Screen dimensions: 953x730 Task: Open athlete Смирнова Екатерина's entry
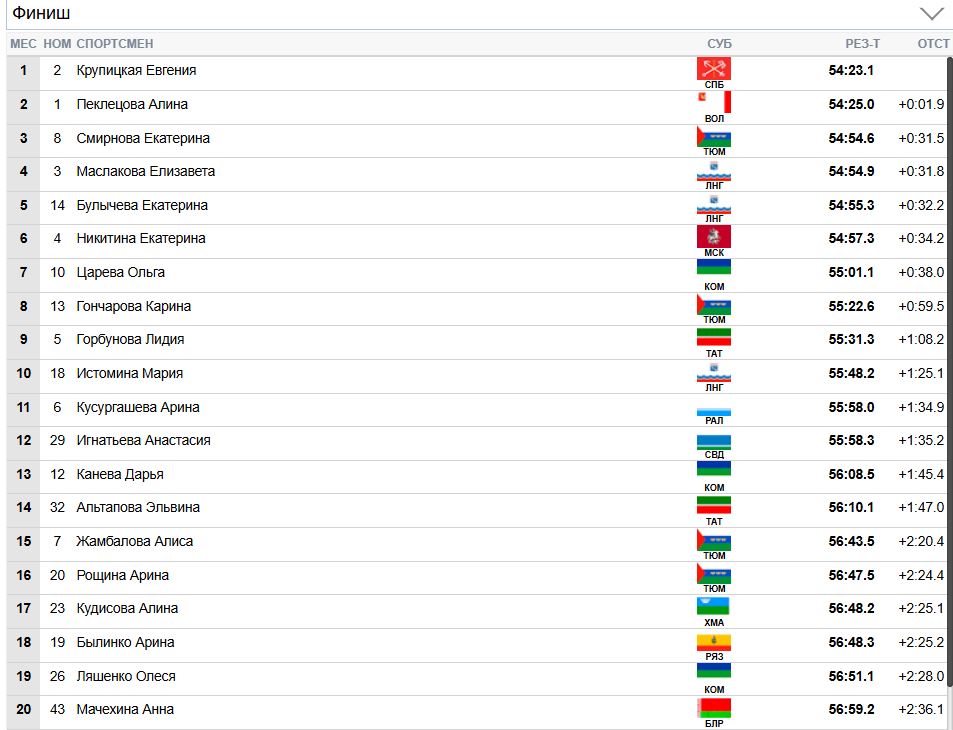(143, 138)
